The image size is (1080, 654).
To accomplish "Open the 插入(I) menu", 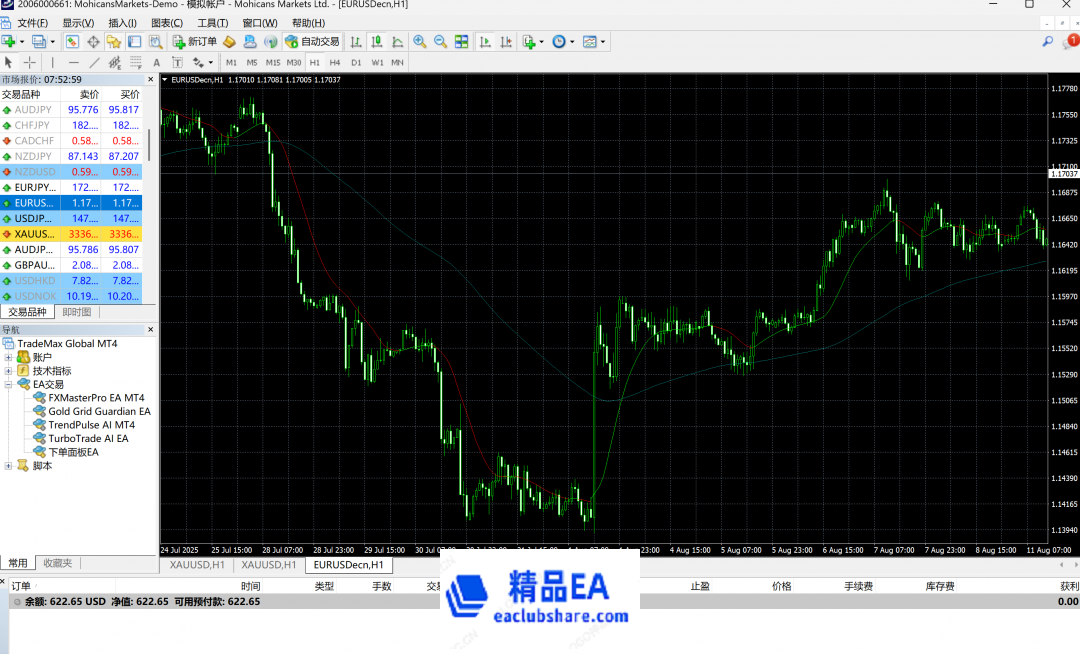I will tap(123, 23).
